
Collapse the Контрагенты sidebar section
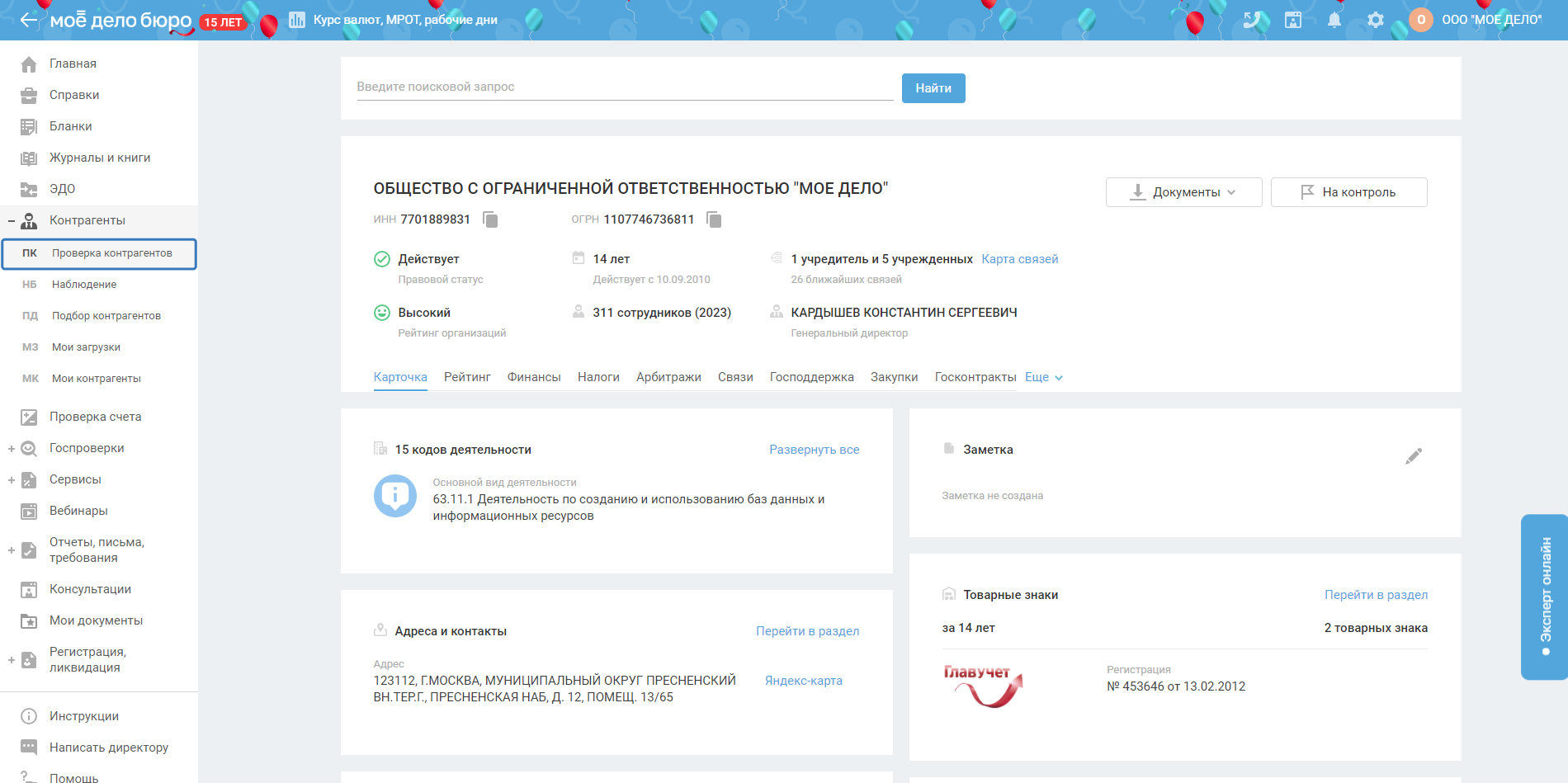click(12, 220)
